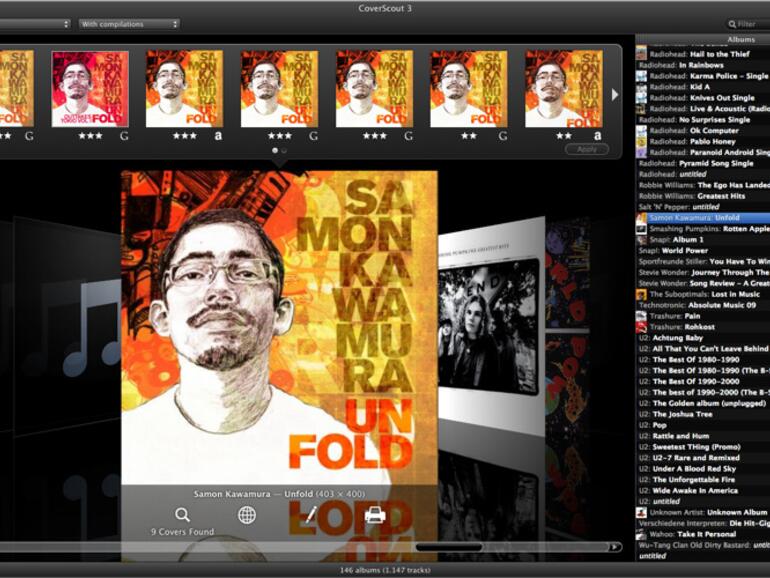
Task: Click the 146 albums status bar text
Action: click(385, 571)
